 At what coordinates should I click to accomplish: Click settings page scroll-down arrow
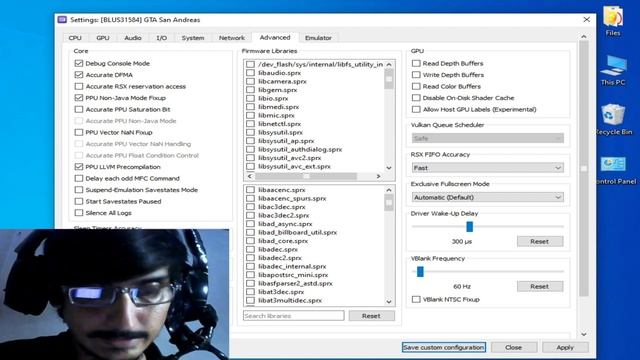coord(584,334)
